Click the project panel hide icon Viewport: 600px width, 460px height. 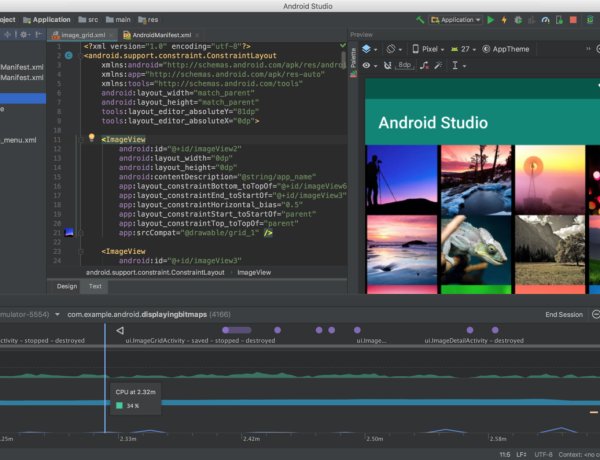click(x=38, y=34)
